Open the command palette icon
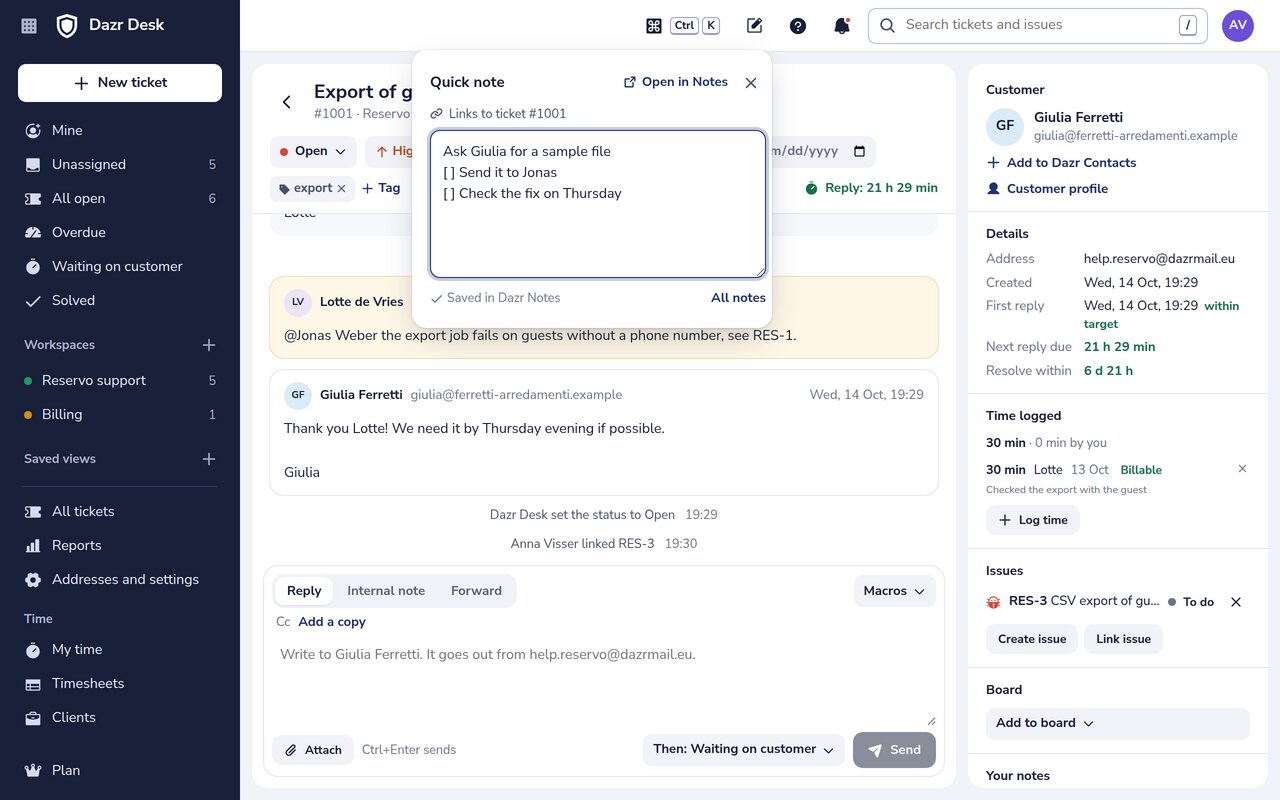 654,26
